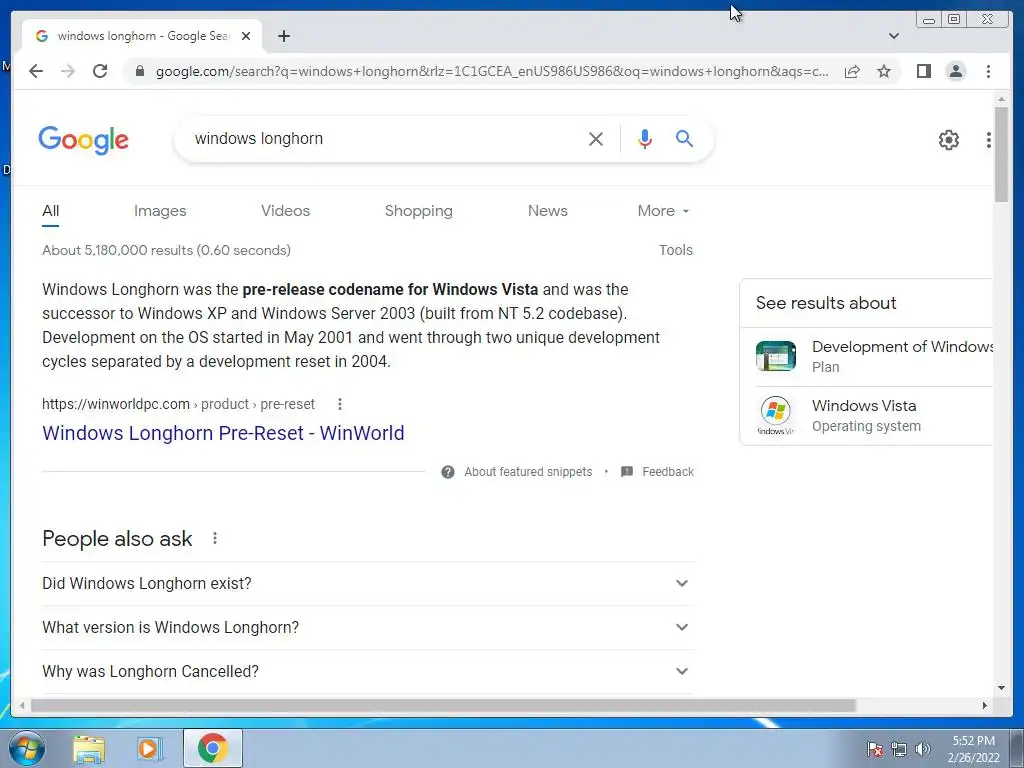
Task: Expand Did Windows Longhorn exist?
Action: coord(367,583)
